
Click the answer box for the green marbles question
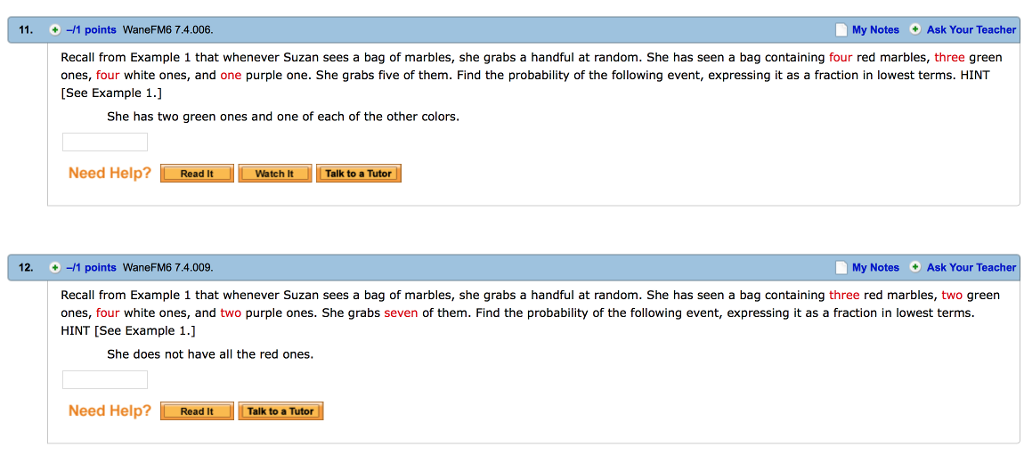(105, 142)
